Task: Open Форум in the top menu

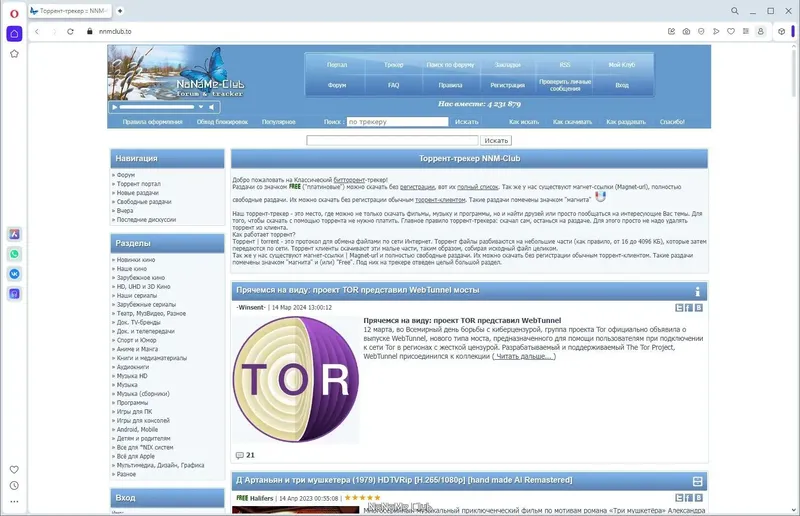Action: pos(337,85)
